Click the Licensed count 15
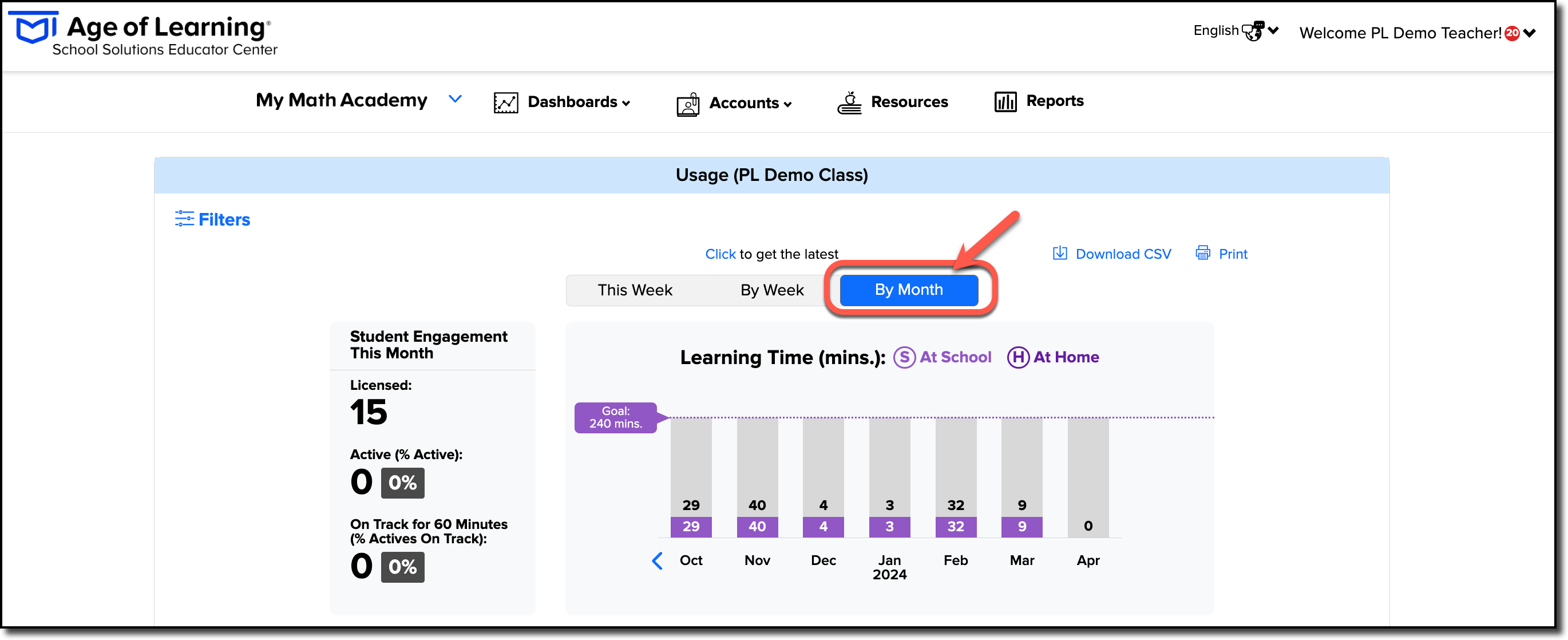 tap(369, 412)
